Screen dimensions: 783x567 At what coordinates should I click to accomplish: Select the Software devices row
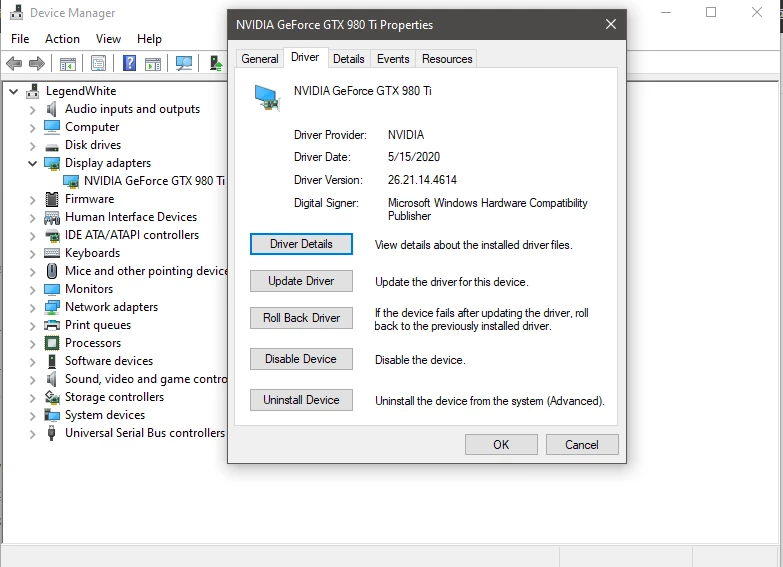click(98, 361)
